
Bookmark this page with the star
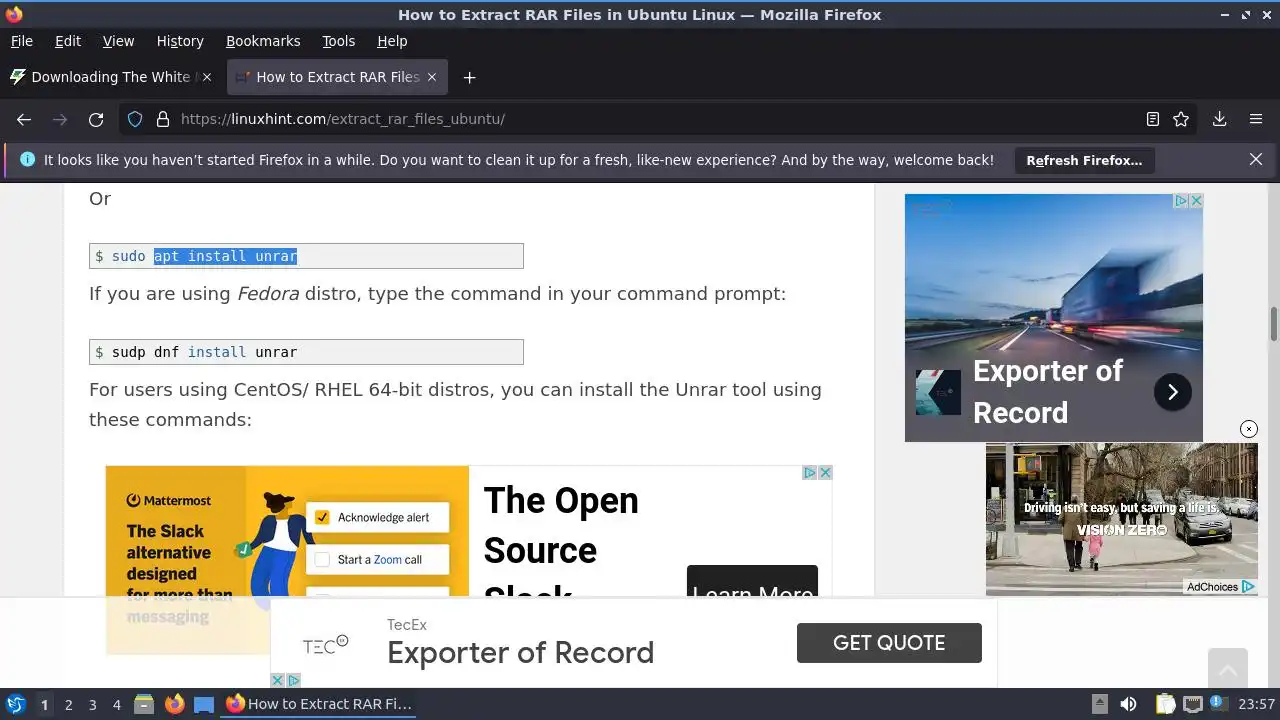point(1181,119)
